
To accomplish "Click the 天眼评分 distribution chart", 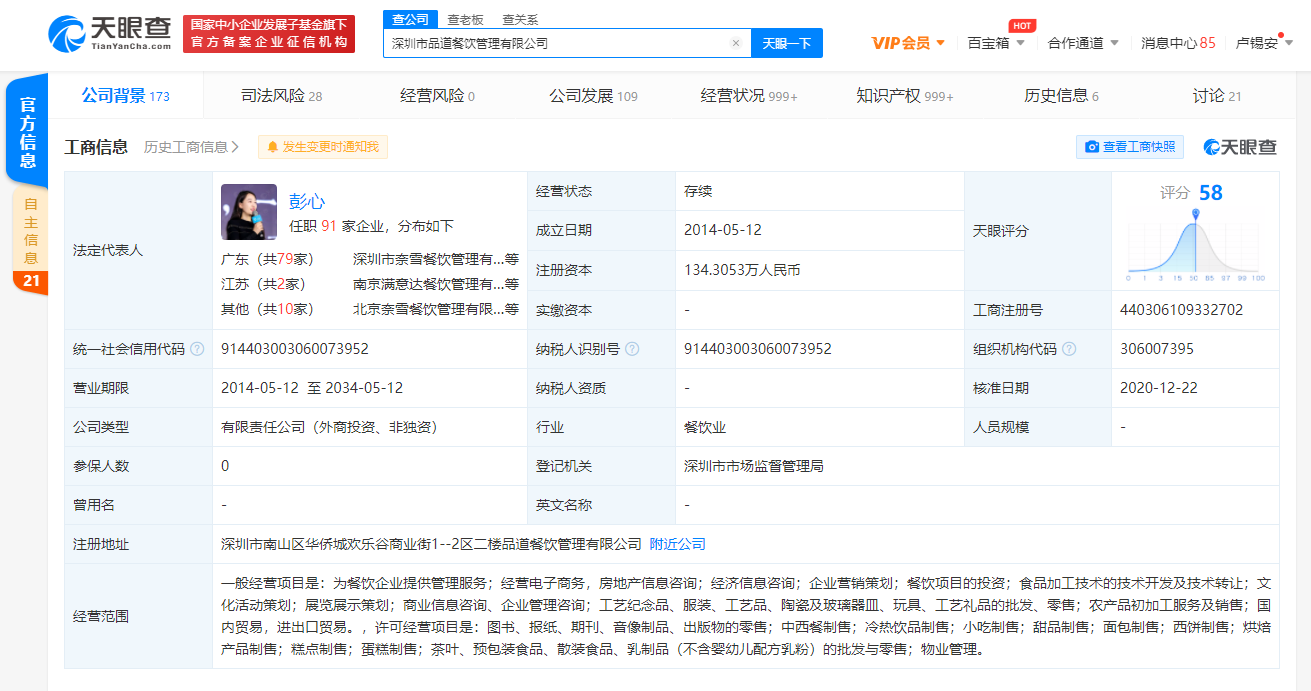I will pos(1196,245).
